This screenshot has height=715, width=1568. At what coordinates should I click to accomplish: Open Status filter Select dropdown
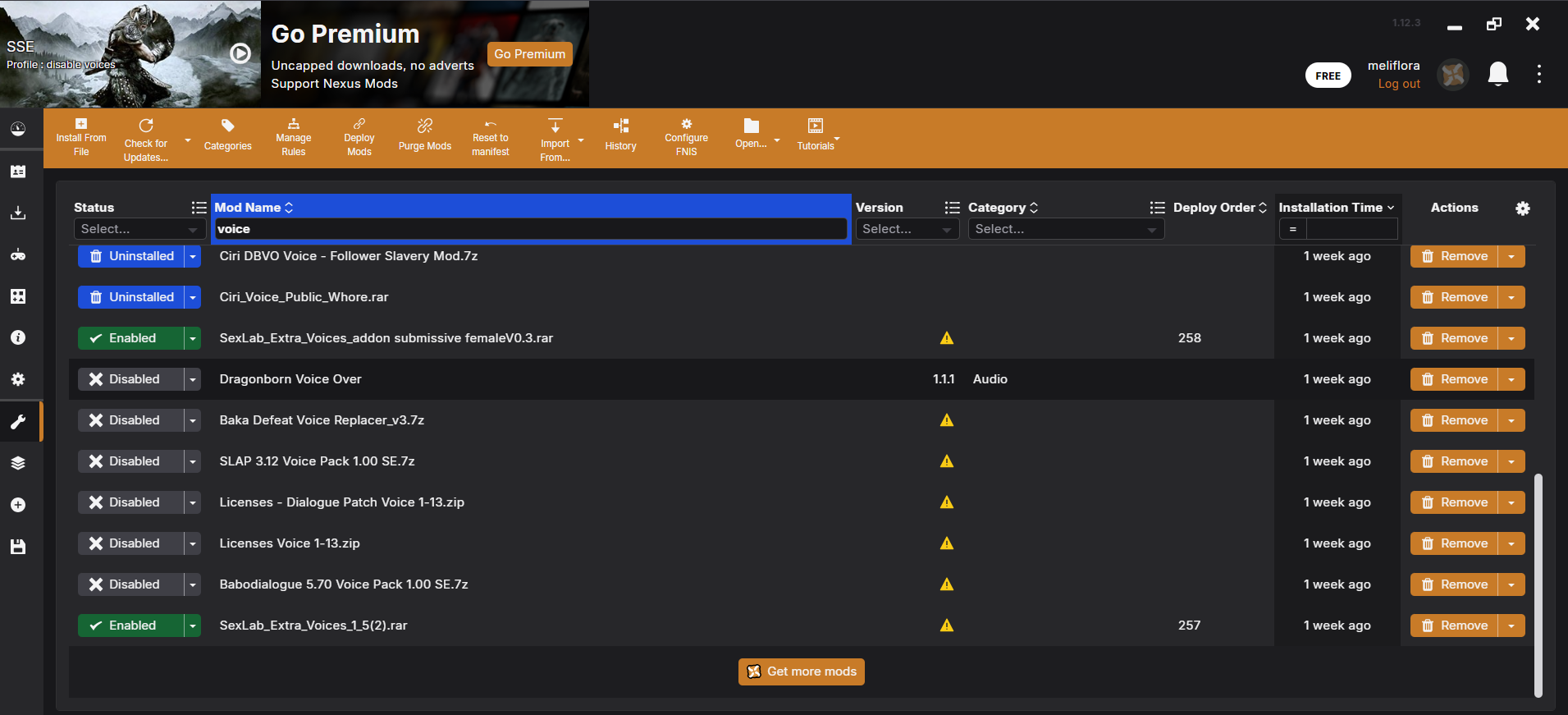coord(139,229)
